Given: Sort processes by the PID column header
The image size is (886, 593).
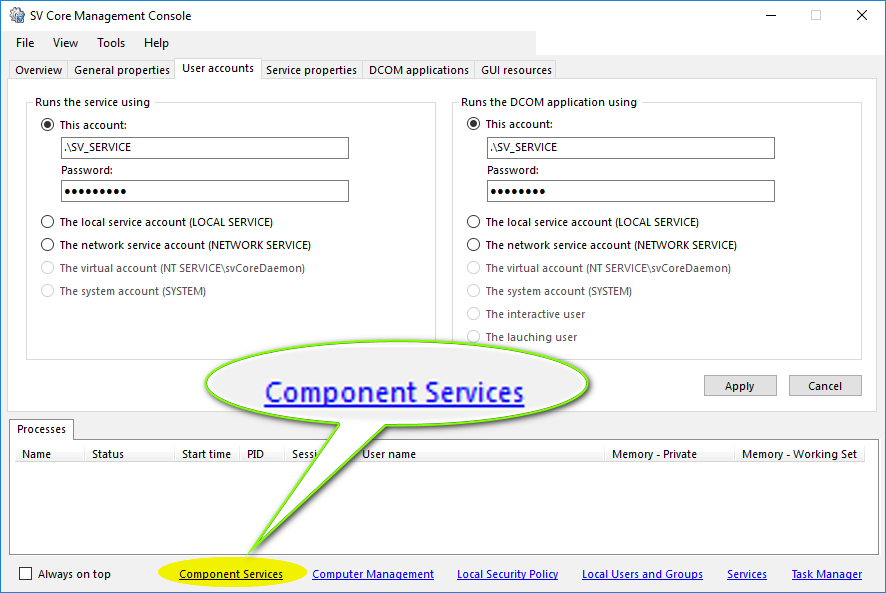Looking at the screenshot, I should point(256,454).
